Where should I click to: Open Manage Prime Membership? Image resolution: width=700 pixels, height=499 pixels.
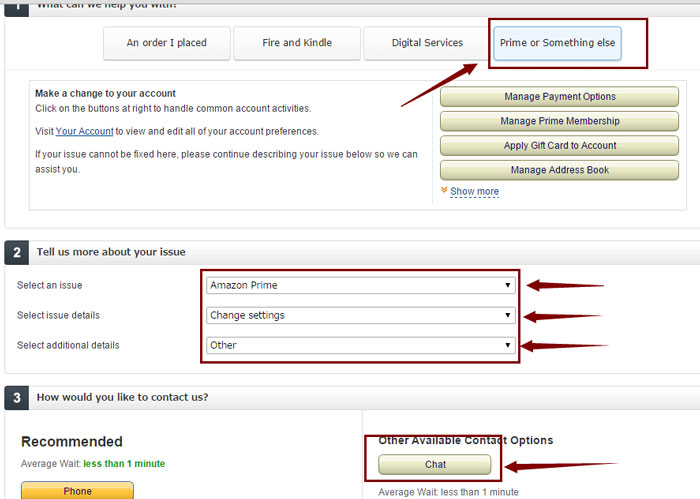pyautogui.click(x=558, y=121)
